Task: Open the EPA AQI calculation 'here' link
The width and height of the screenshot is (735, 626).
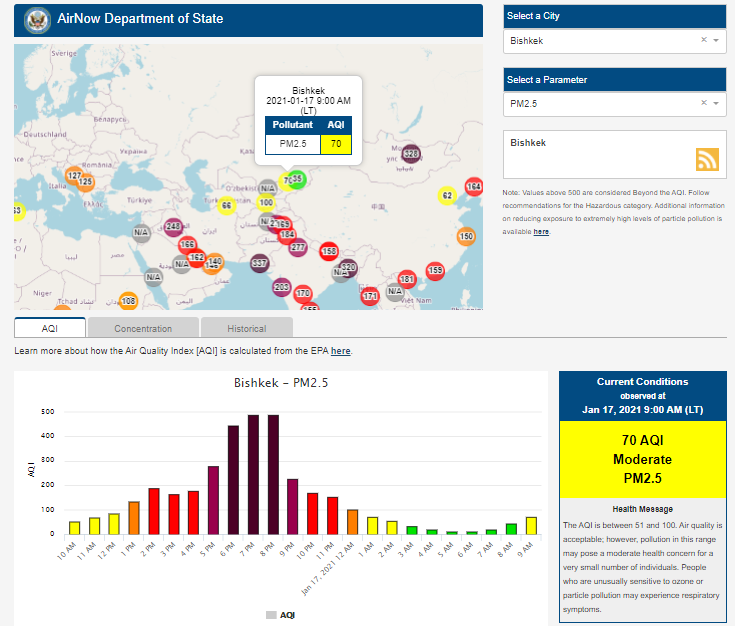Action: pos(341,351)
